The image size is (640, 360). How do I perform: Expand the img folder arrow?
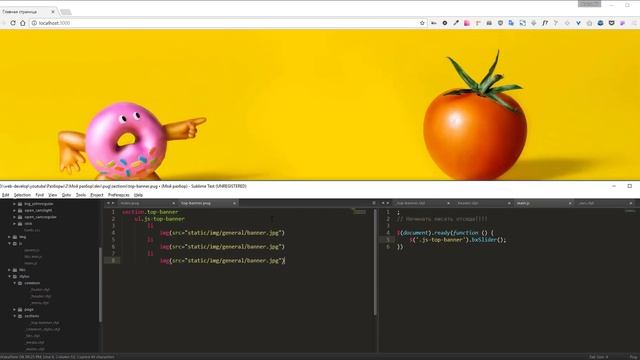(x=9, y=237)
